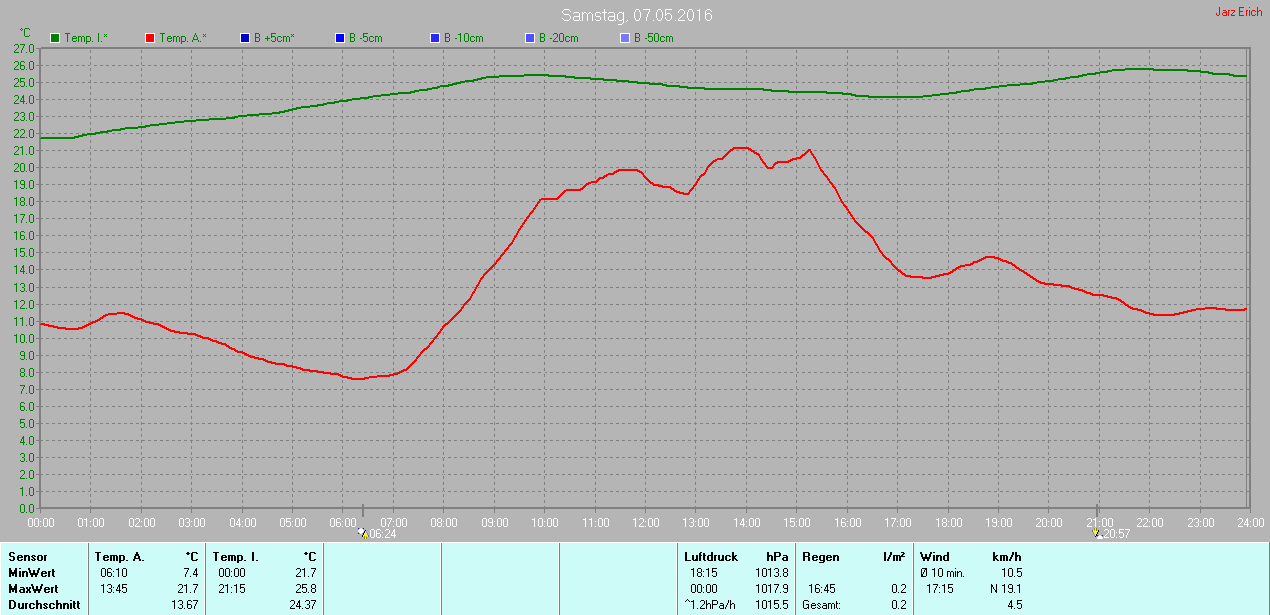Screen dimensions: 1270x615
Task: Click the °C axis unit label
Action: tap(26, 32)
